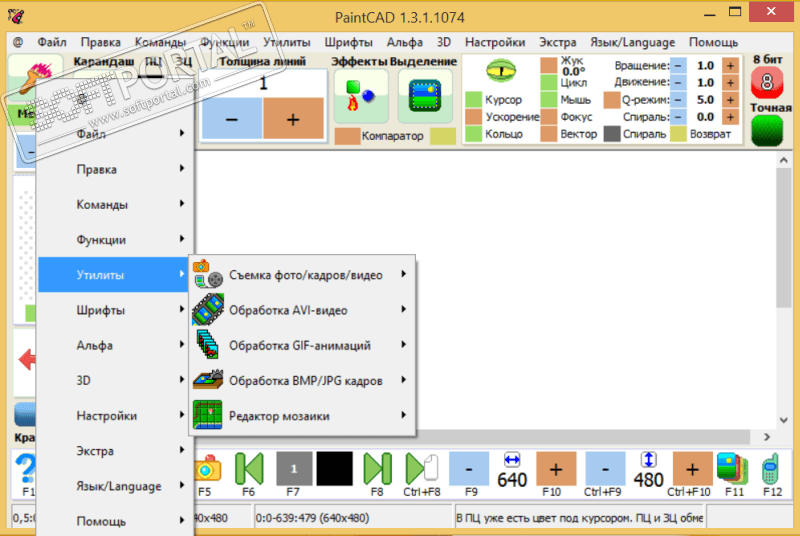Toggle the Ускорение indicator square
The image size is (800, 536).
pos(474,117)
